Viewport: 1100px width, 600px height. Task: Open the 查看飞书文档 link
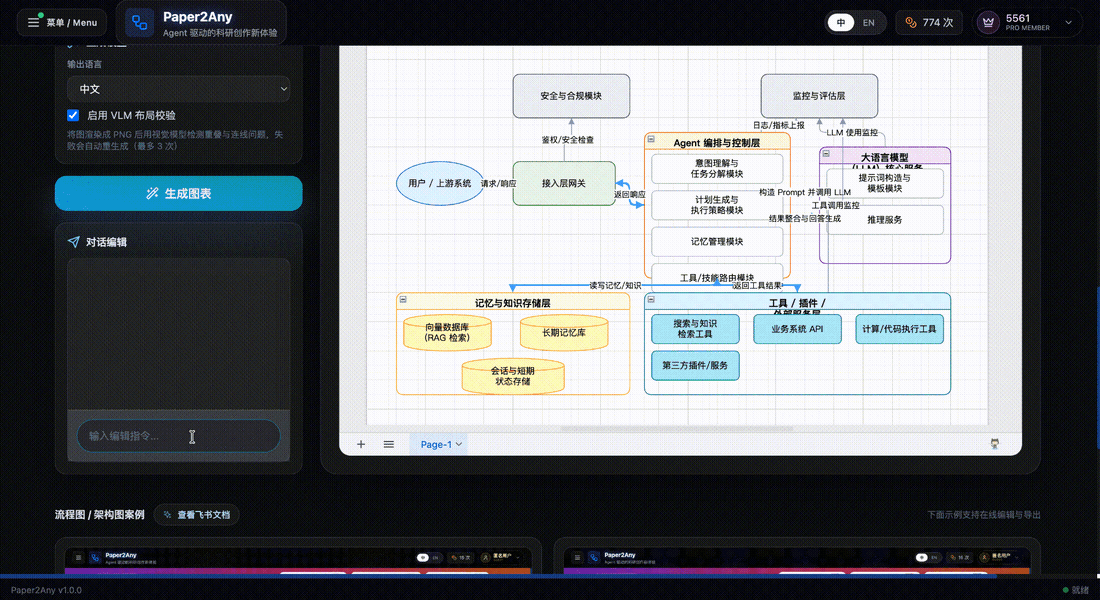196,515
